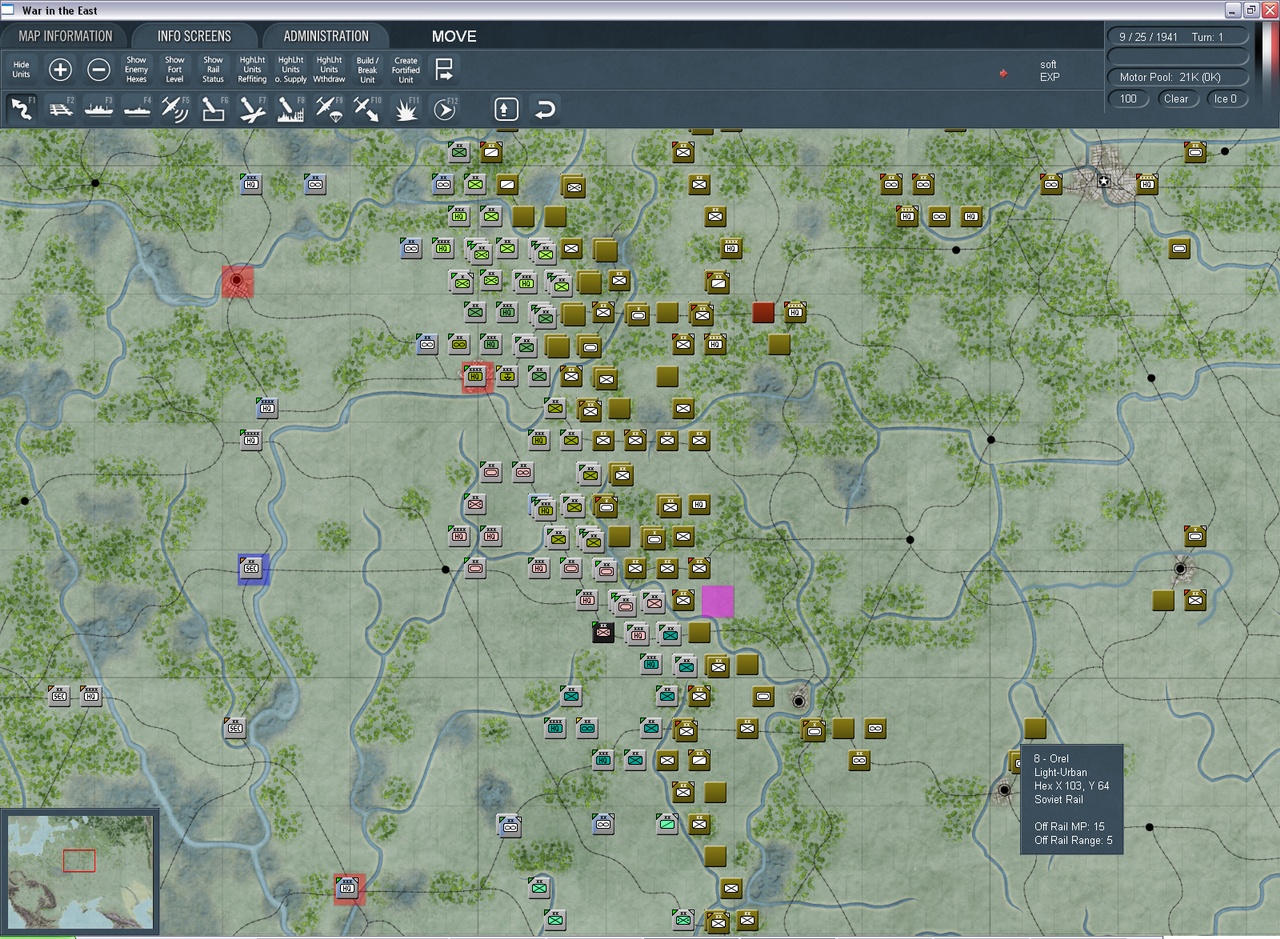Select the naval transport mode icon

[x=98, y=108]
